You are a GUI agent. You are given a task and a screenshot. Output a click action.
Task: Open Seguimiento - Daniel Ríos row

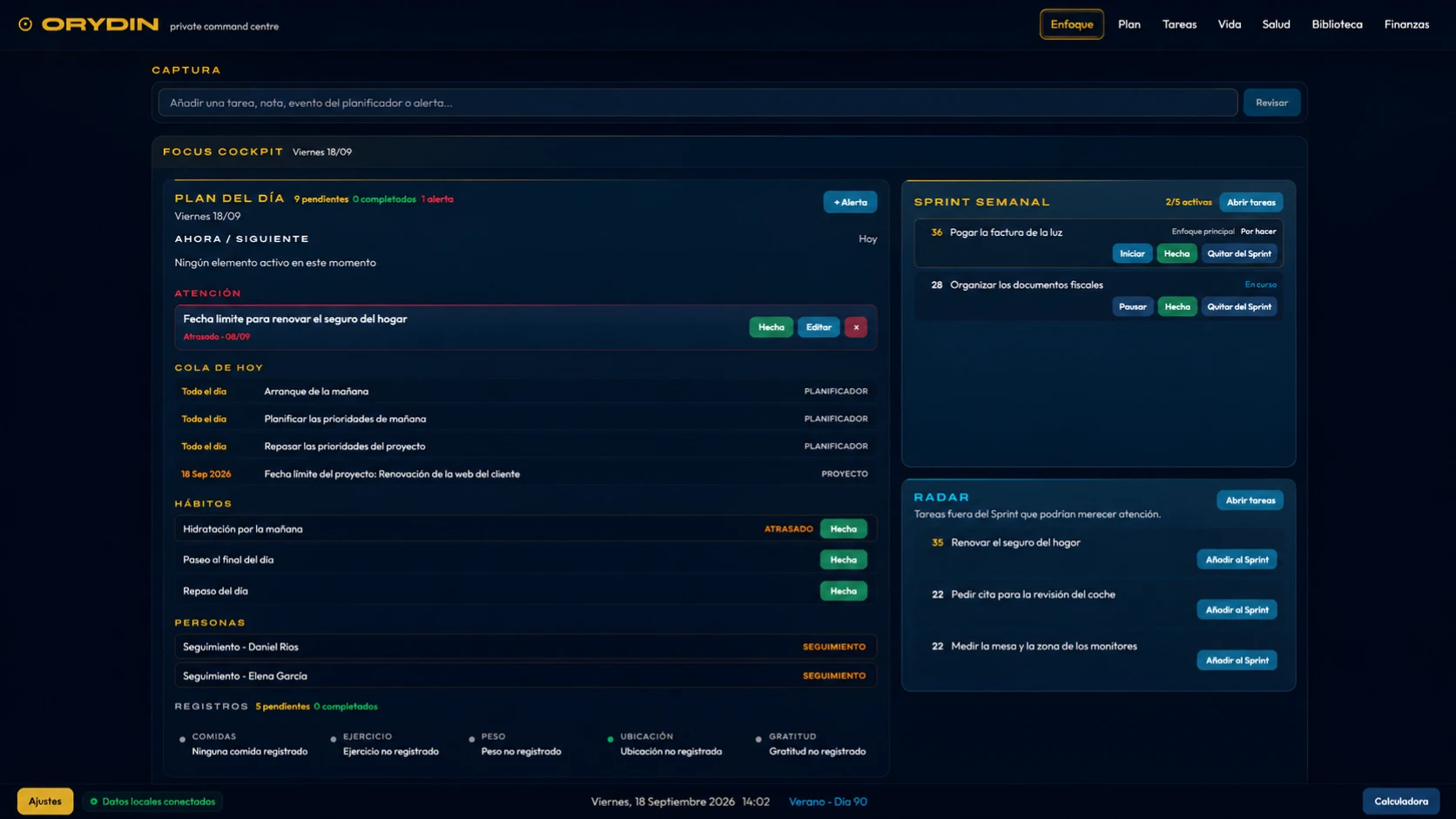[x=525, y=647]
